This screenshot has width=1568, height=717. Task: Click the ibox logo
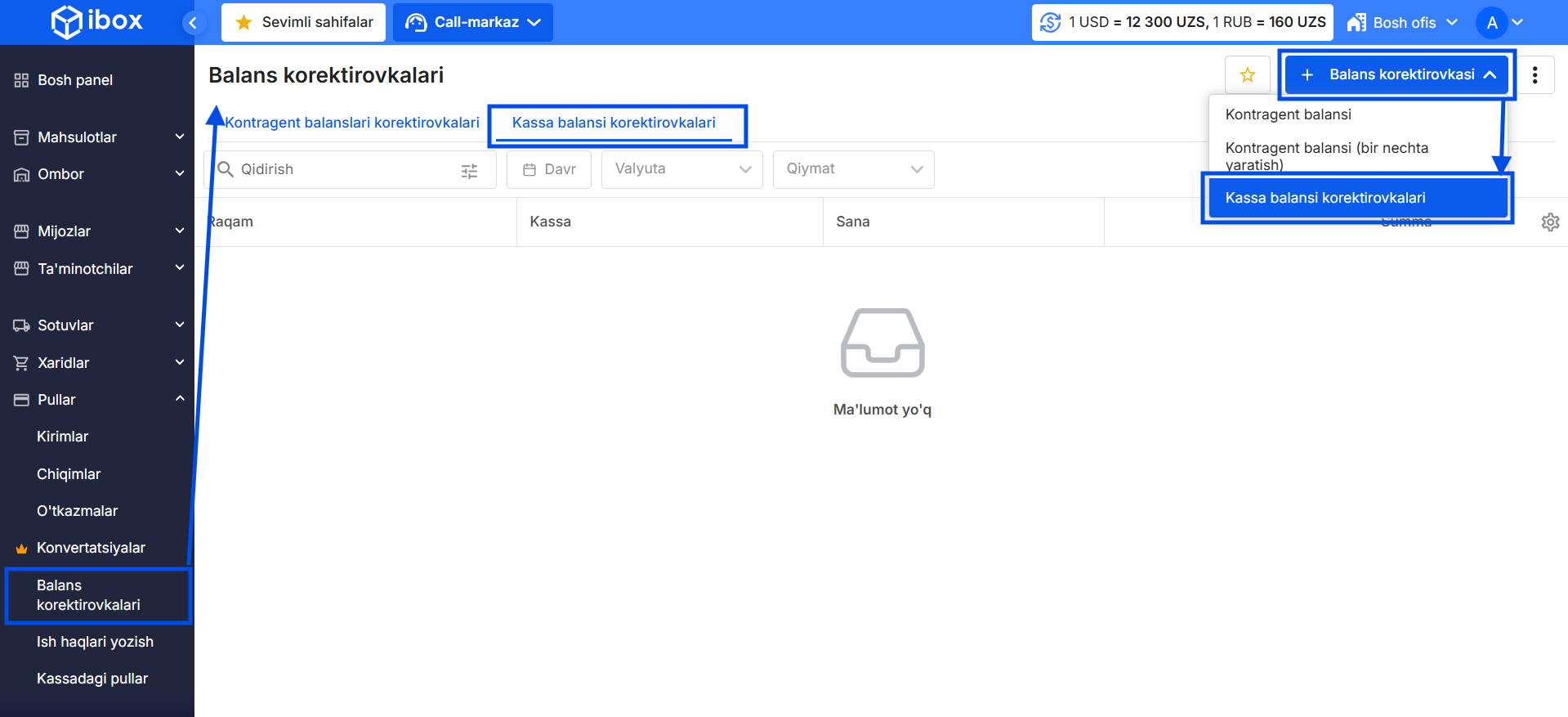(x=96, y=21)
